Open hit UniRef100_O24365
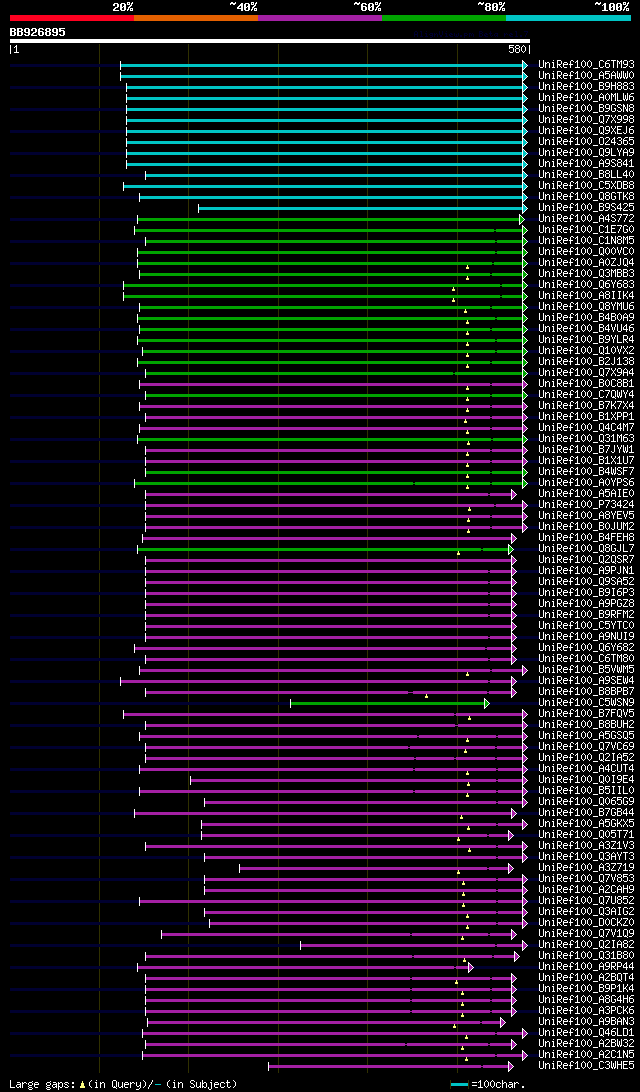Viewport: 640px width, 1092px height. click(x=586, y=141)
